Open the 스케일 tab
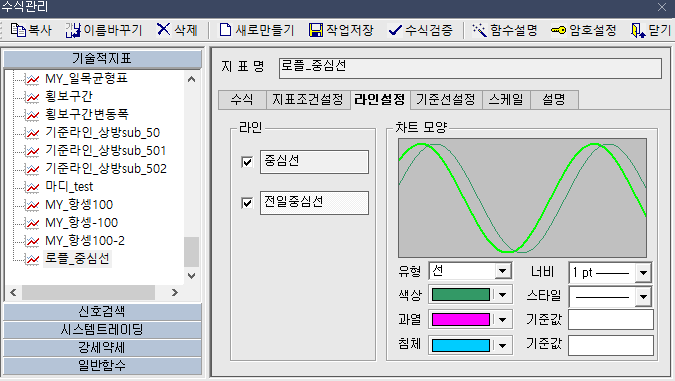Screen dimensions: 675x381 click(x=506, y=100)
